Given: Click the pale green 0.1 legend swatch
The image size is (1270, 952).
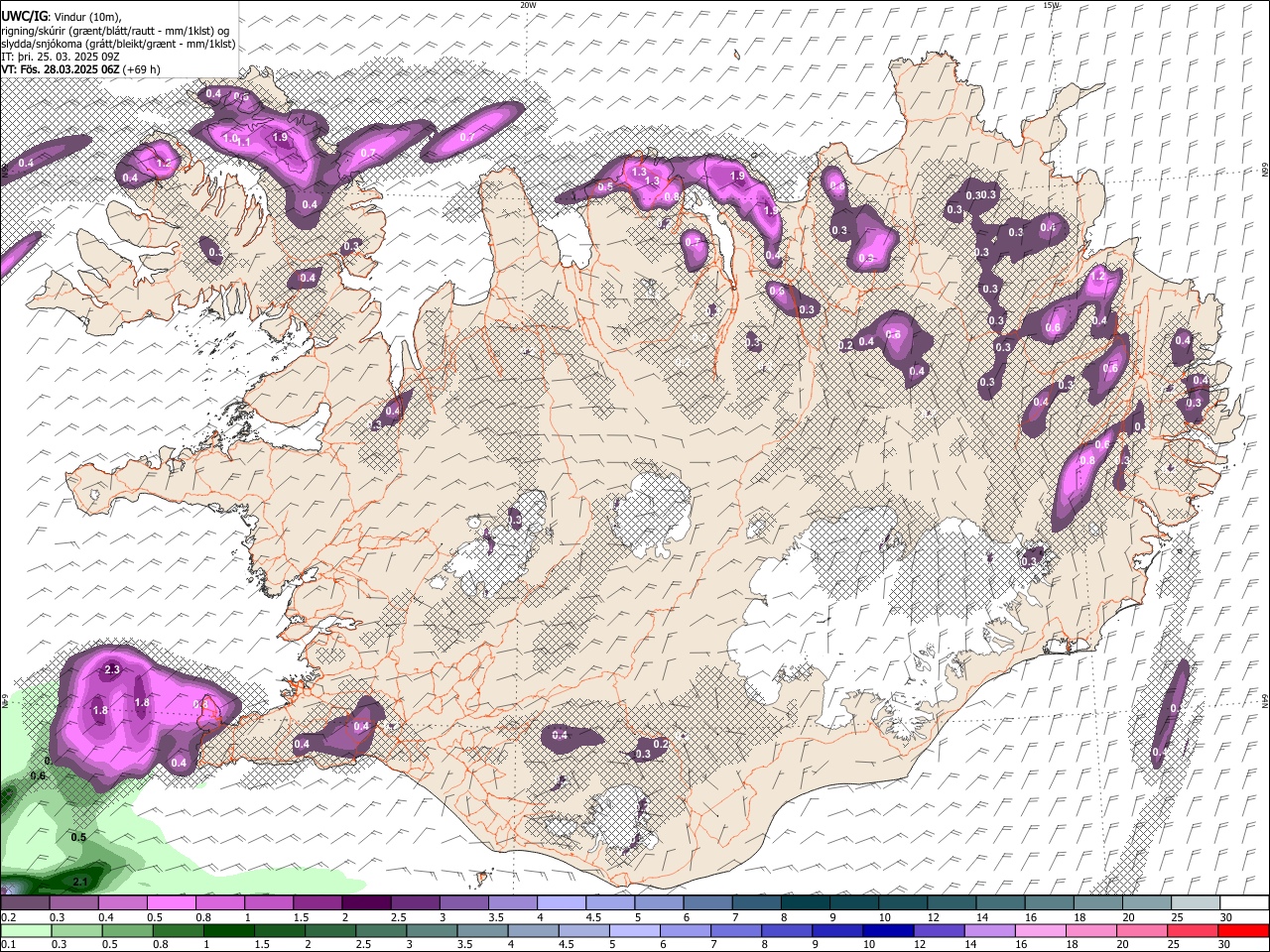Looking at the screenshot, I should 26,931.
